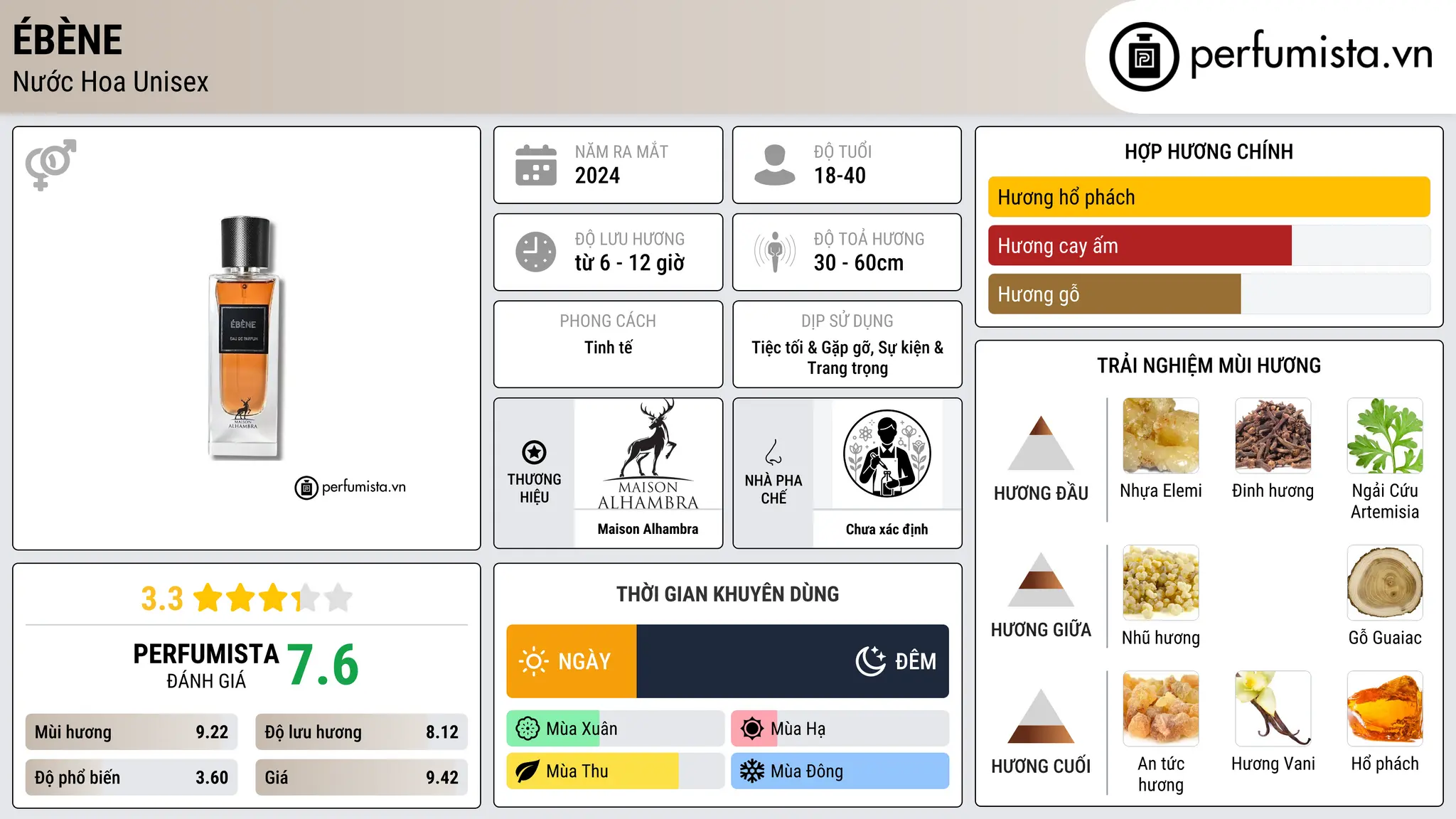Click the Hương hổ phách accord bar
The image size is (1456, 819).
(1209, 197)
